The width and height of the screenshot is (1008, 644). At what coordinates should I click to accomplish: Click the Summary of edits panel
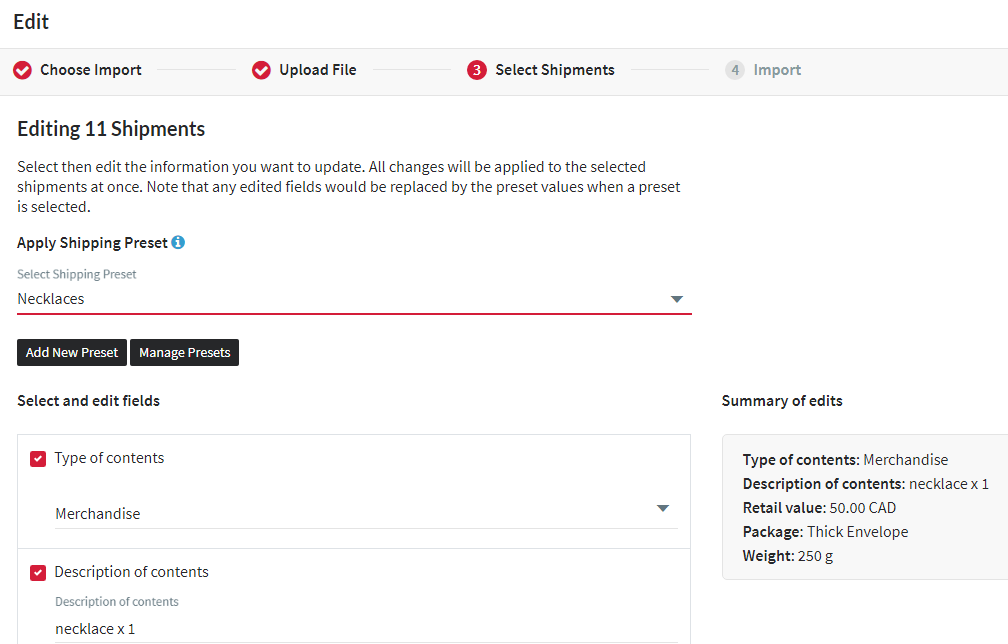click(865, 507)
